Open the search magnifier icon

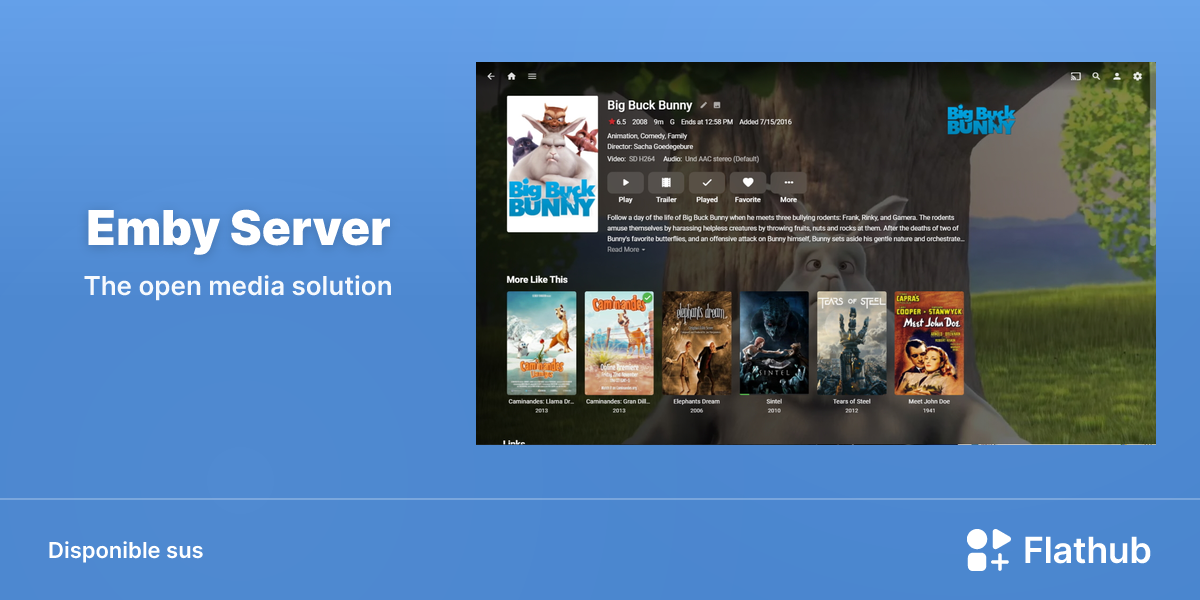tap(1096, 76)
